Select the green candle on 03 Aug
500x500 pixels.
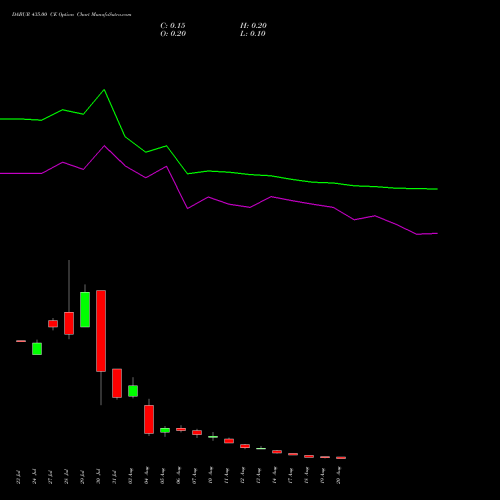pyautogui.click(x=133, y=391)
